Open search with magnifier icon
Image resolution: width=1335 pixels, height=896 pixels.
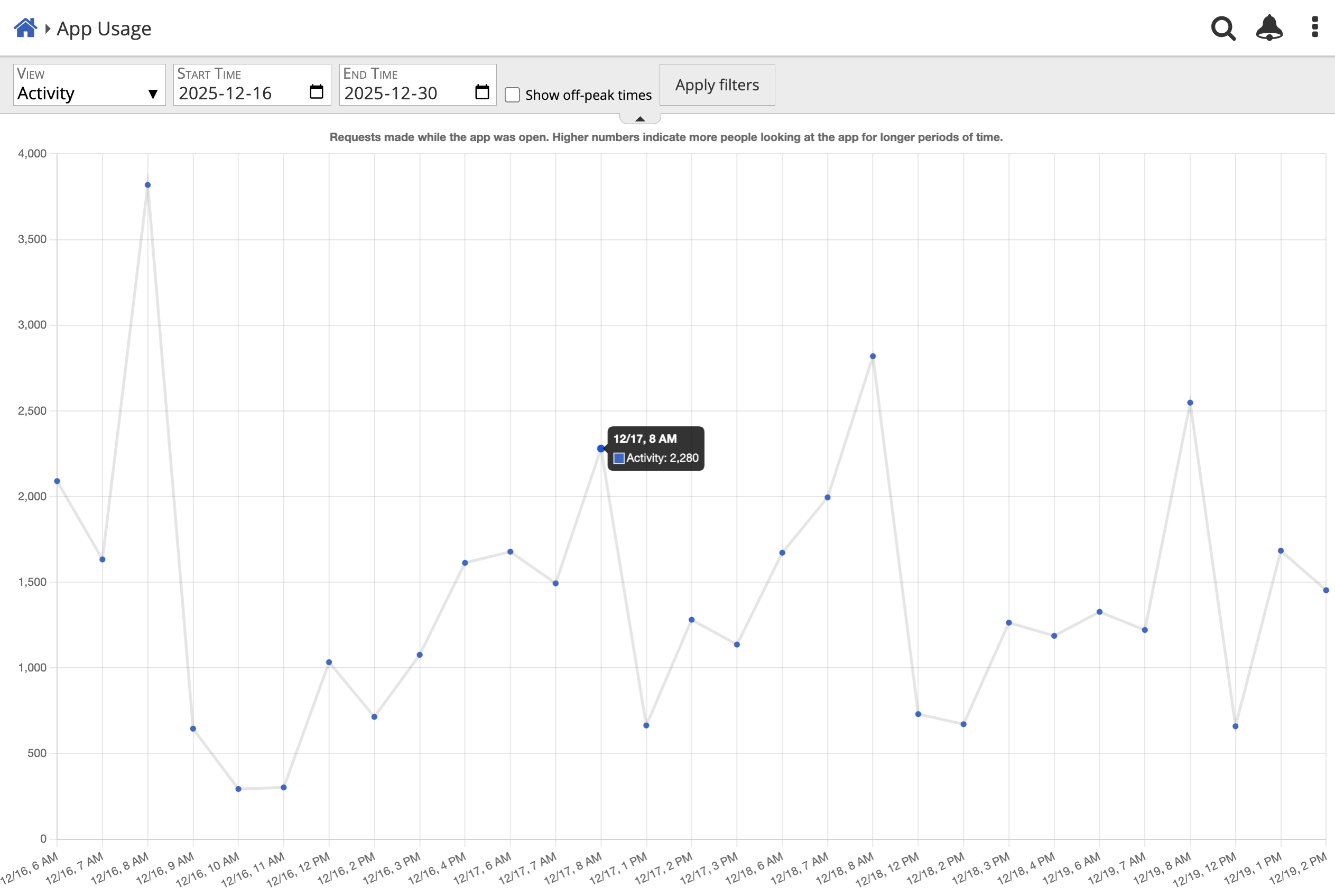[x=1223, y=27]
